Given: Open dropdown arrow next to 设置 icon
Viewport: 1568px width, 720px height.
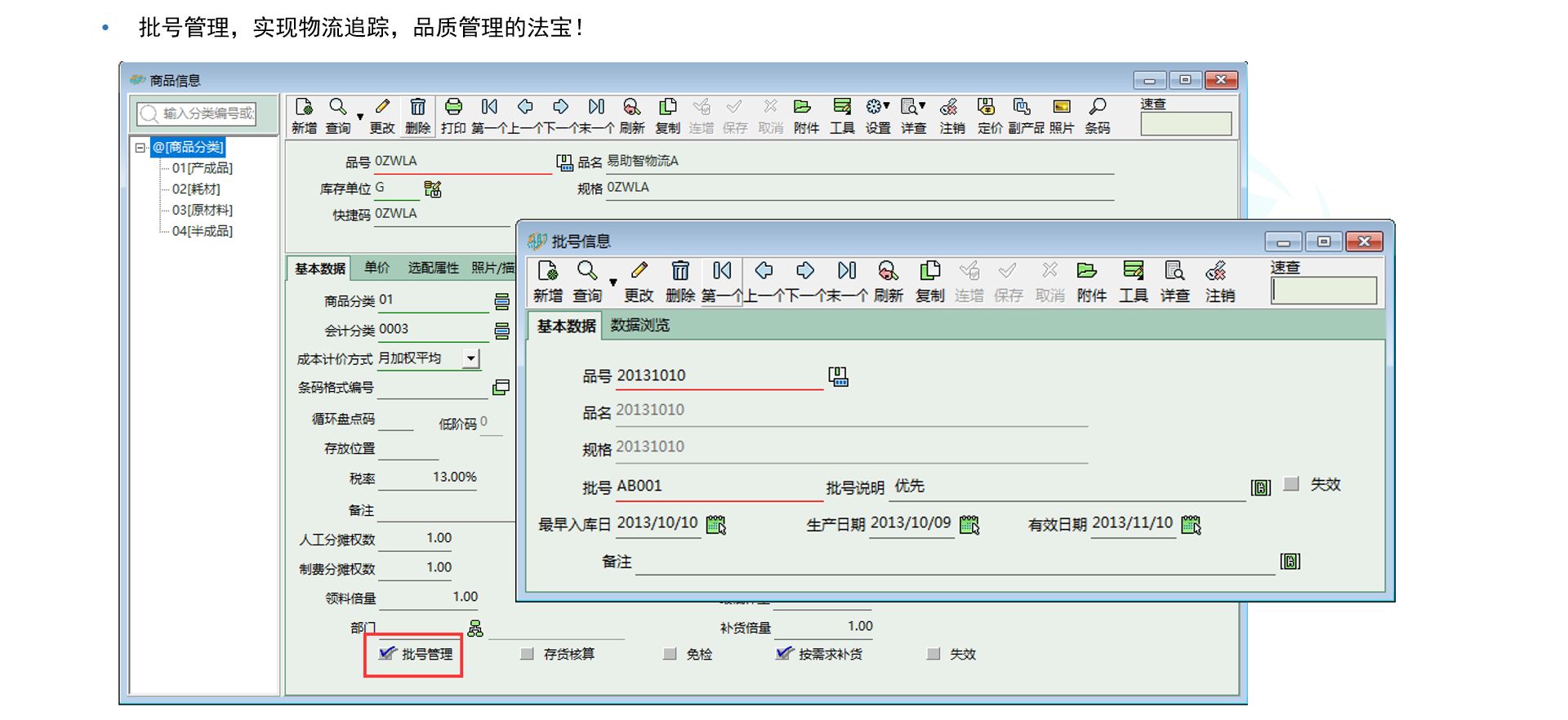Looking at the screenshot, I should [x=887, y=106].
